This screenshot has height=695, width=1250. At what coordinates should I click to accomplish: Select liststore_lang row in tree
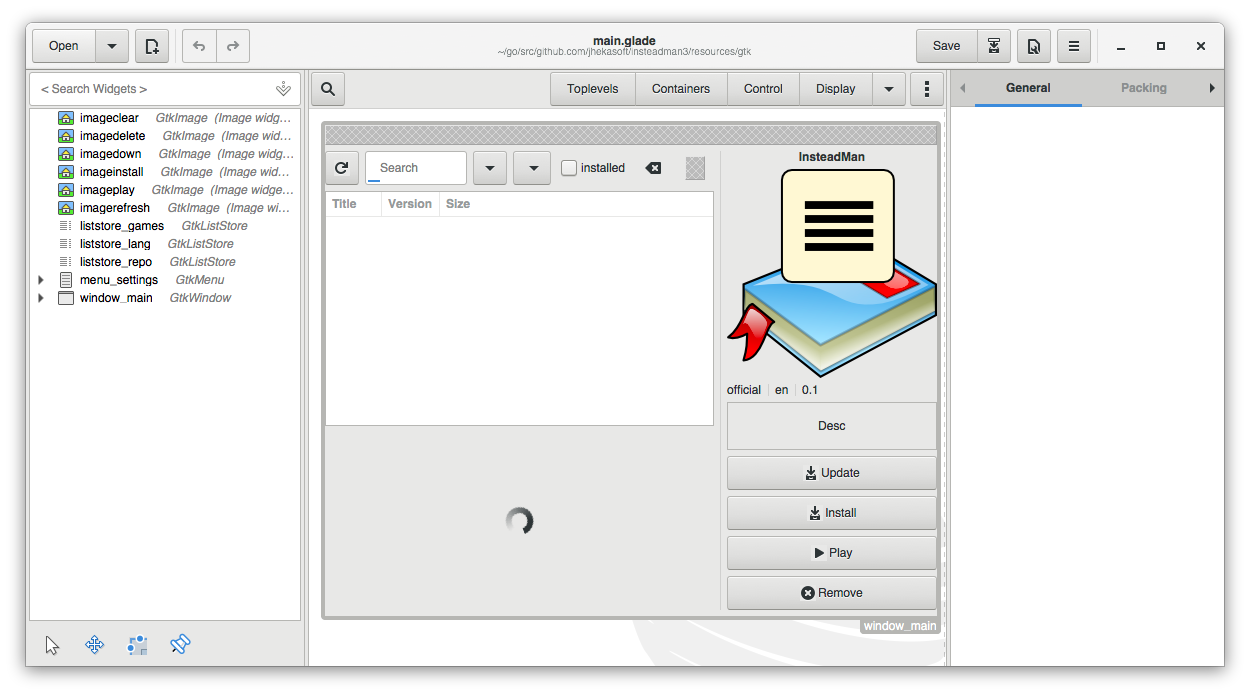coord(165,244)
